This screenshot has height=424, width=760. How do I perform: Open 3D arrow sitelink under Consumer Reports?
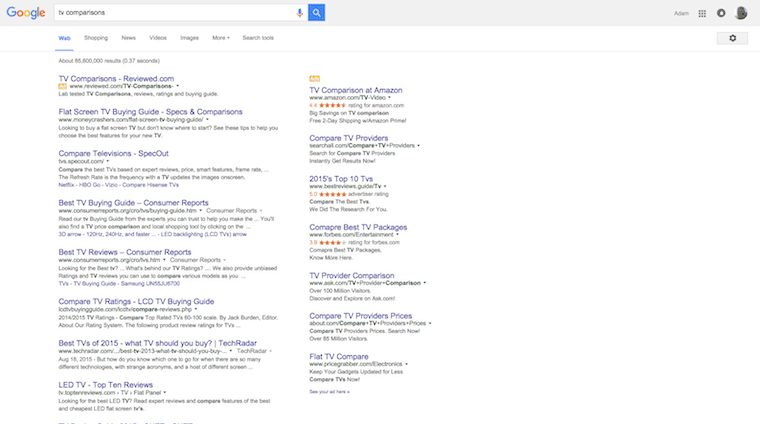click(70, 235)
